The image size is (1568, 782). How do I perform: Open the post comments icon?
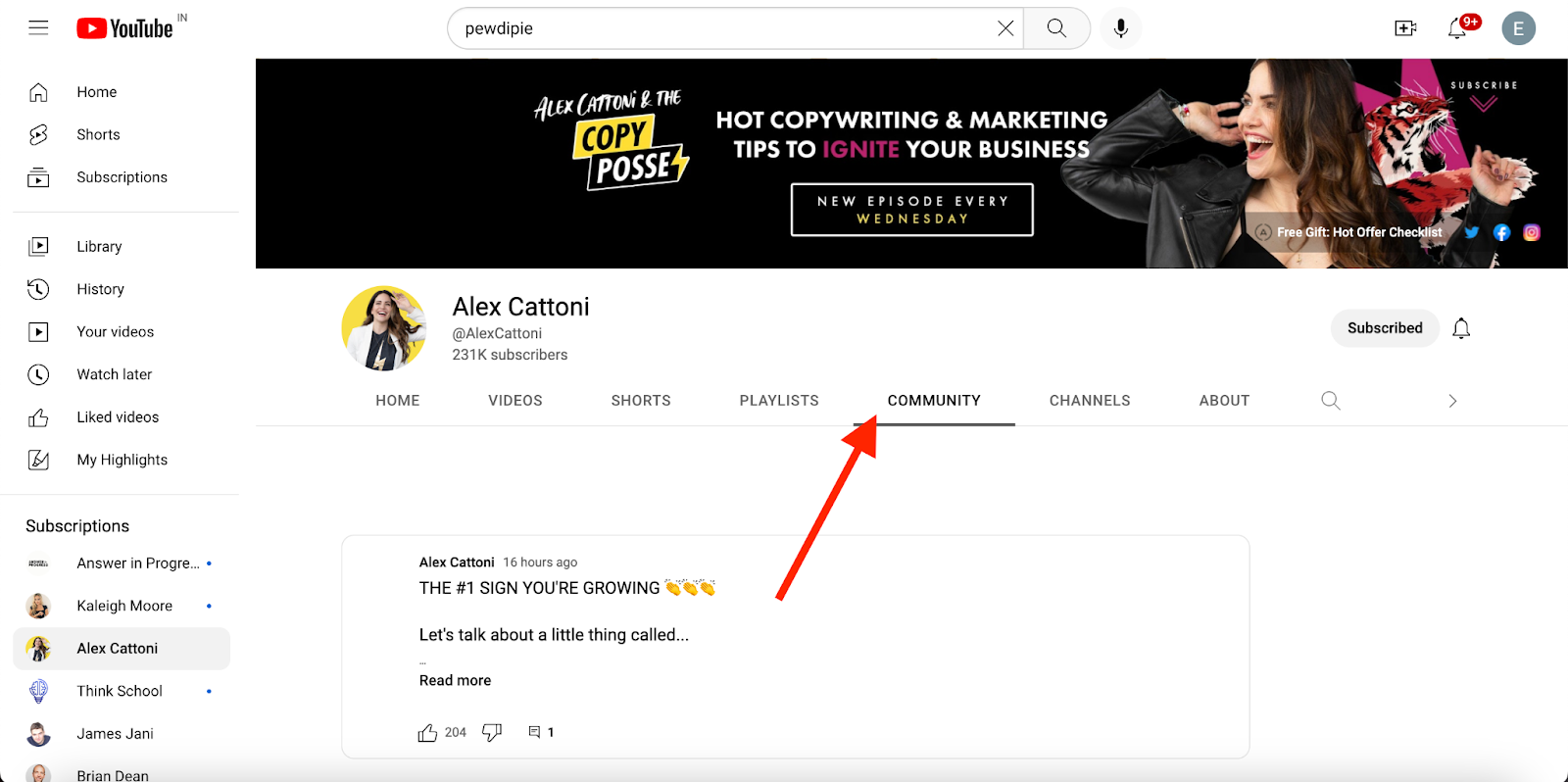click(534, 732)
